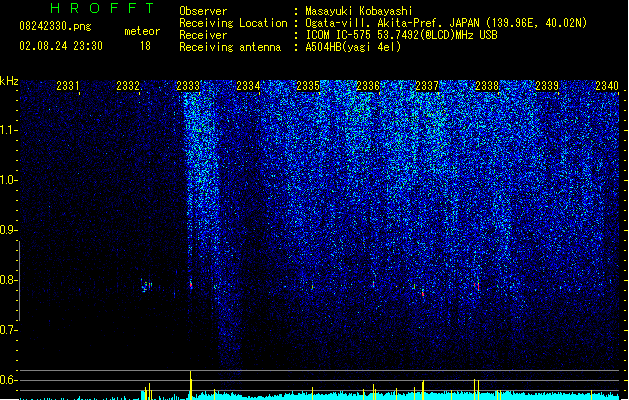Click the red meteor echo at 2333
The height and width of the screenshot is (400, 629).
(191, 284)
